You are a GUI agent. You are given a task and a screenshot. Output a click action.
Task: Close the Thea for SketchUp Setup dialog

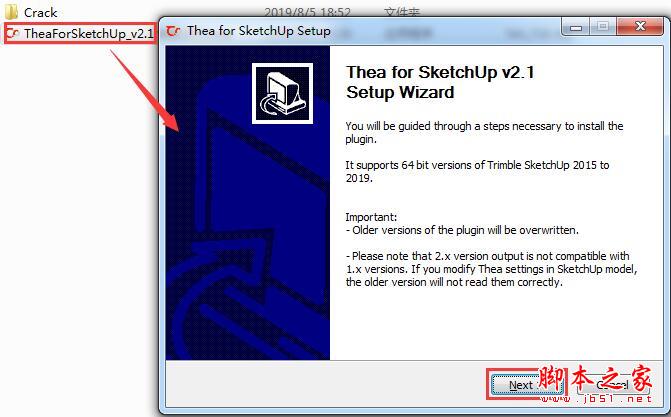641,27
